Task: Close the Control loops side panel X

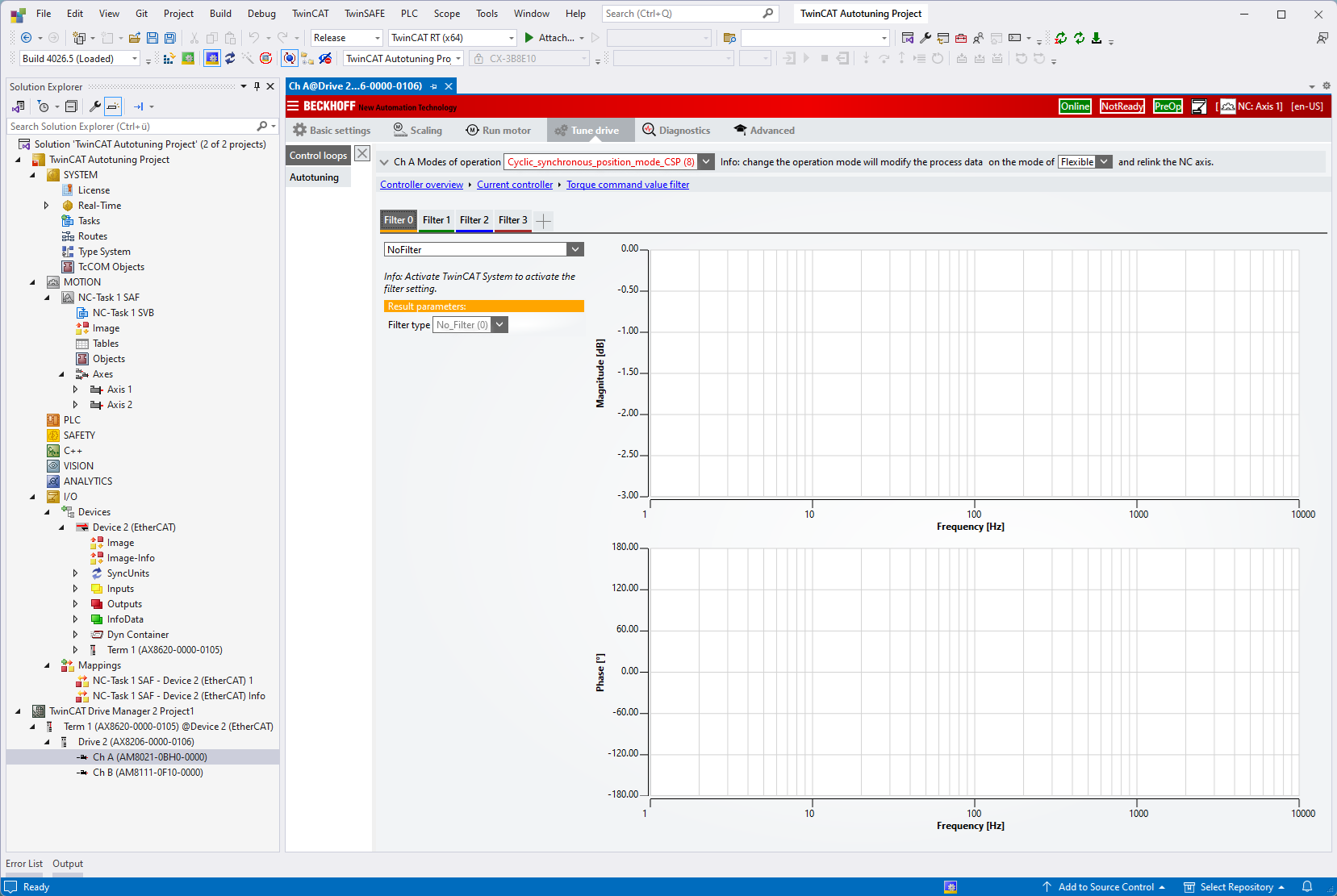Action: (362, 153)
